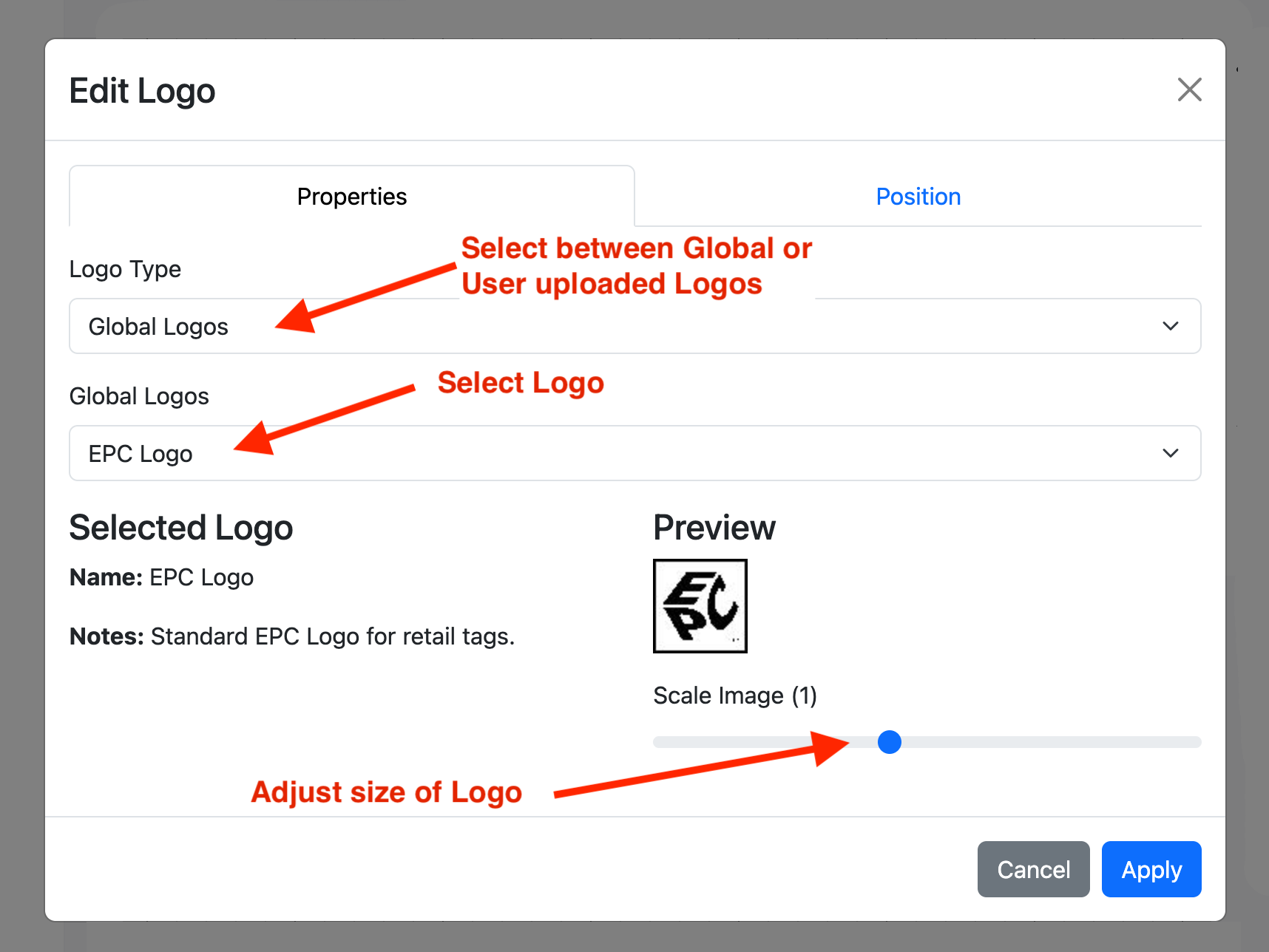Click the chevron arrow of Logo Type dropdown
1269x952 pixels.
tap(1170, 326)
